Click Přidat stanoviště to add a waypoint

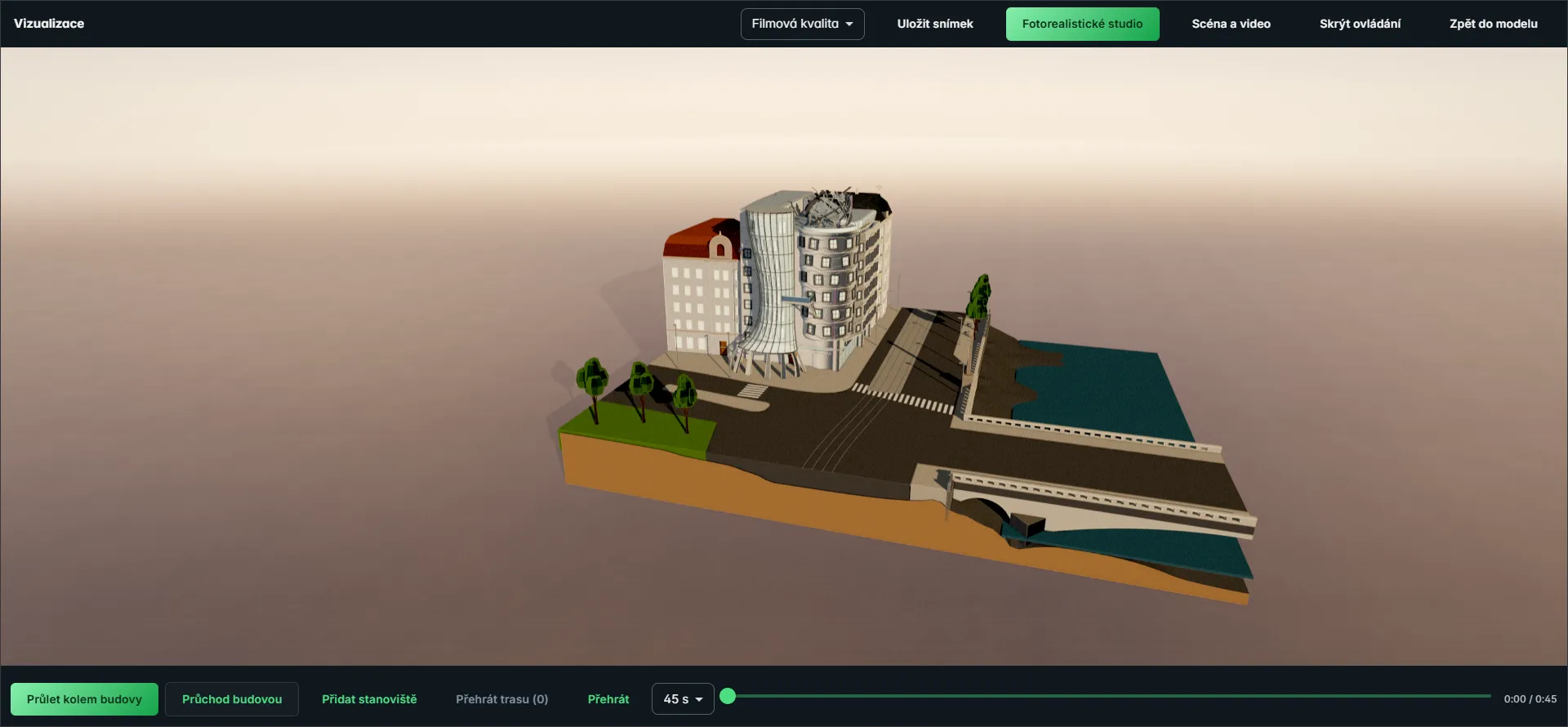369,699
